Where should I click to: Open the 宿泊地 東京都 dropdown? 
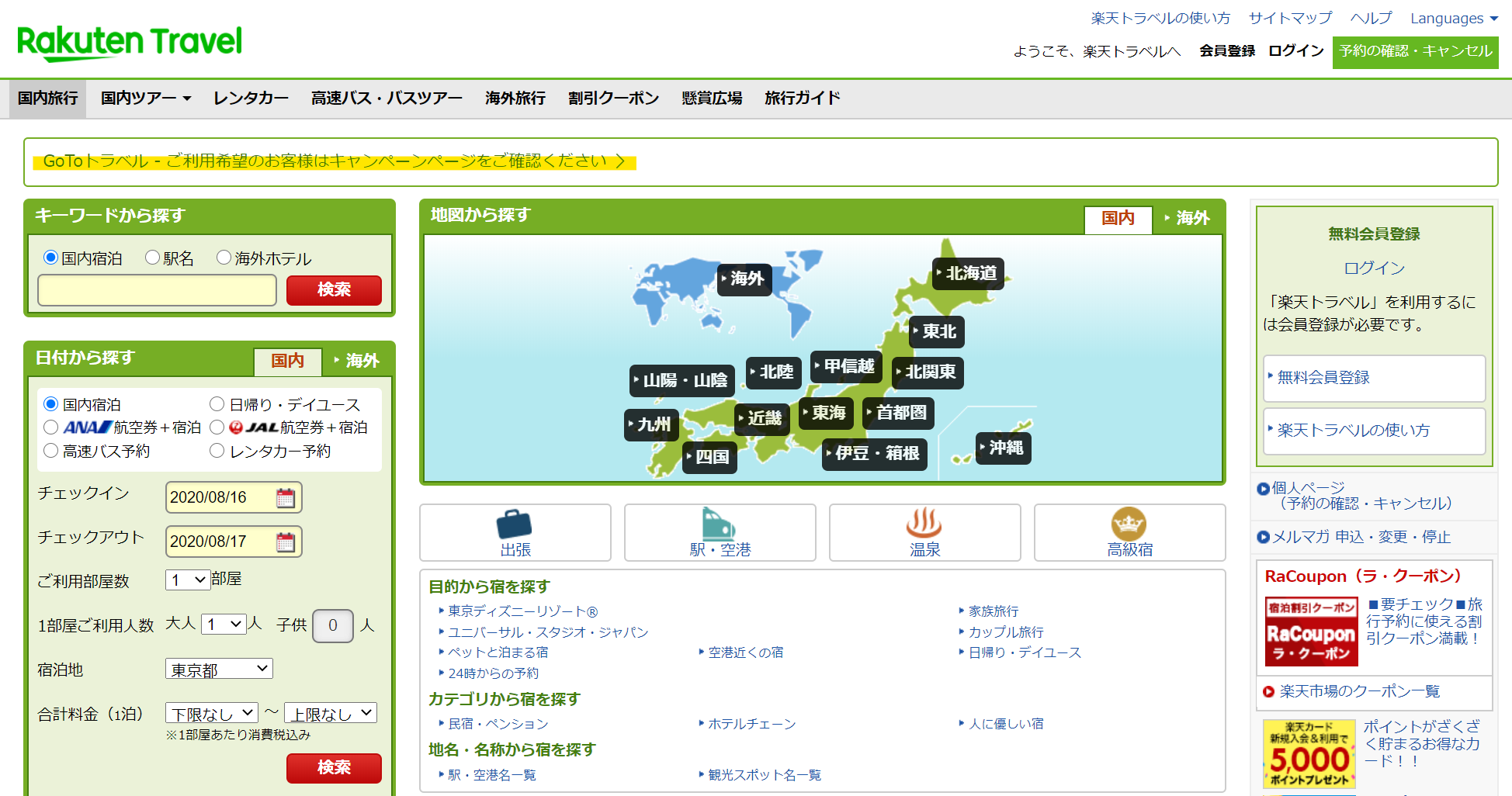click(x=219, y=669)
